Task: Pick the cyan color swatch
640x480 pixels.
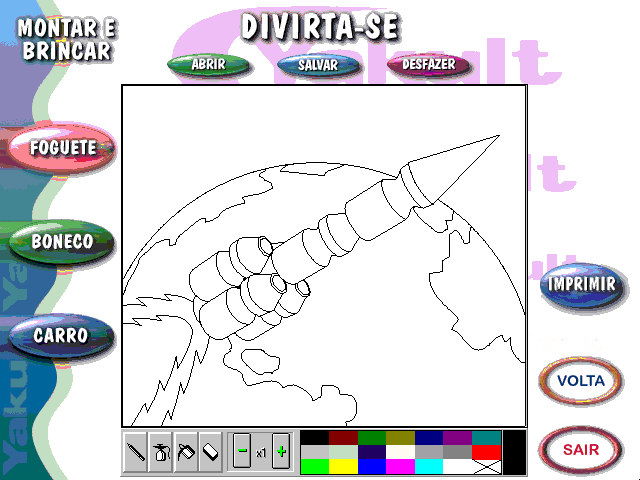Action: click(x=429, y=467)
